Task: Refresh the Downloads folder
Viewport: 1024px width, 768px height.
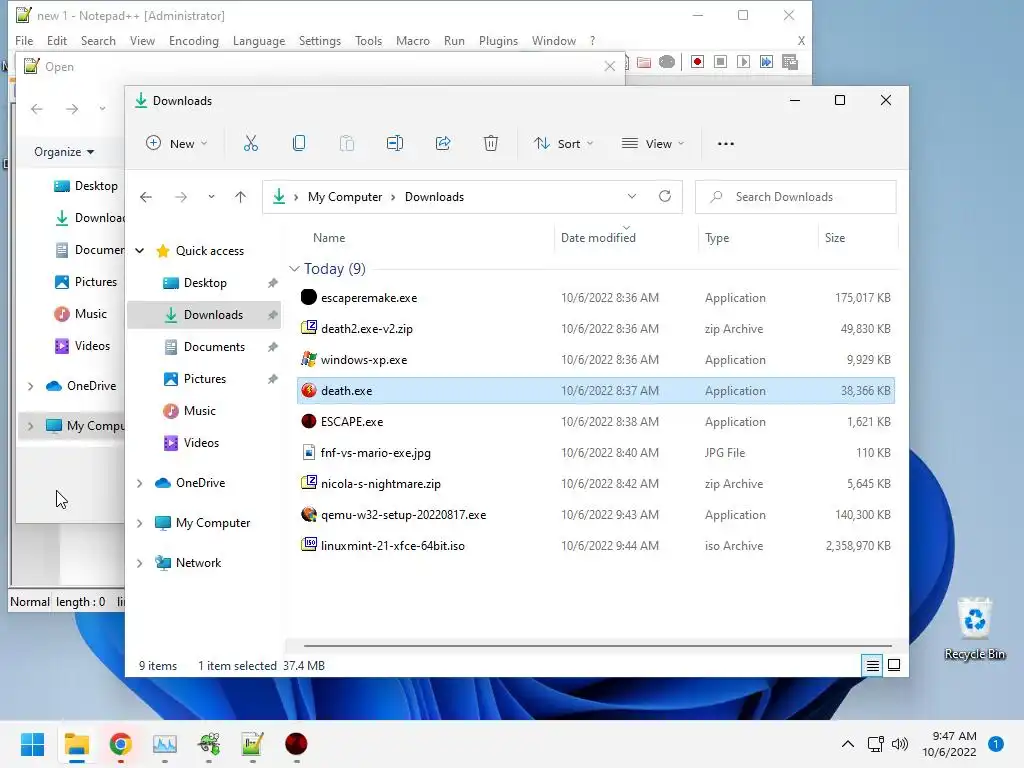Action: click(x=665, y=197)
